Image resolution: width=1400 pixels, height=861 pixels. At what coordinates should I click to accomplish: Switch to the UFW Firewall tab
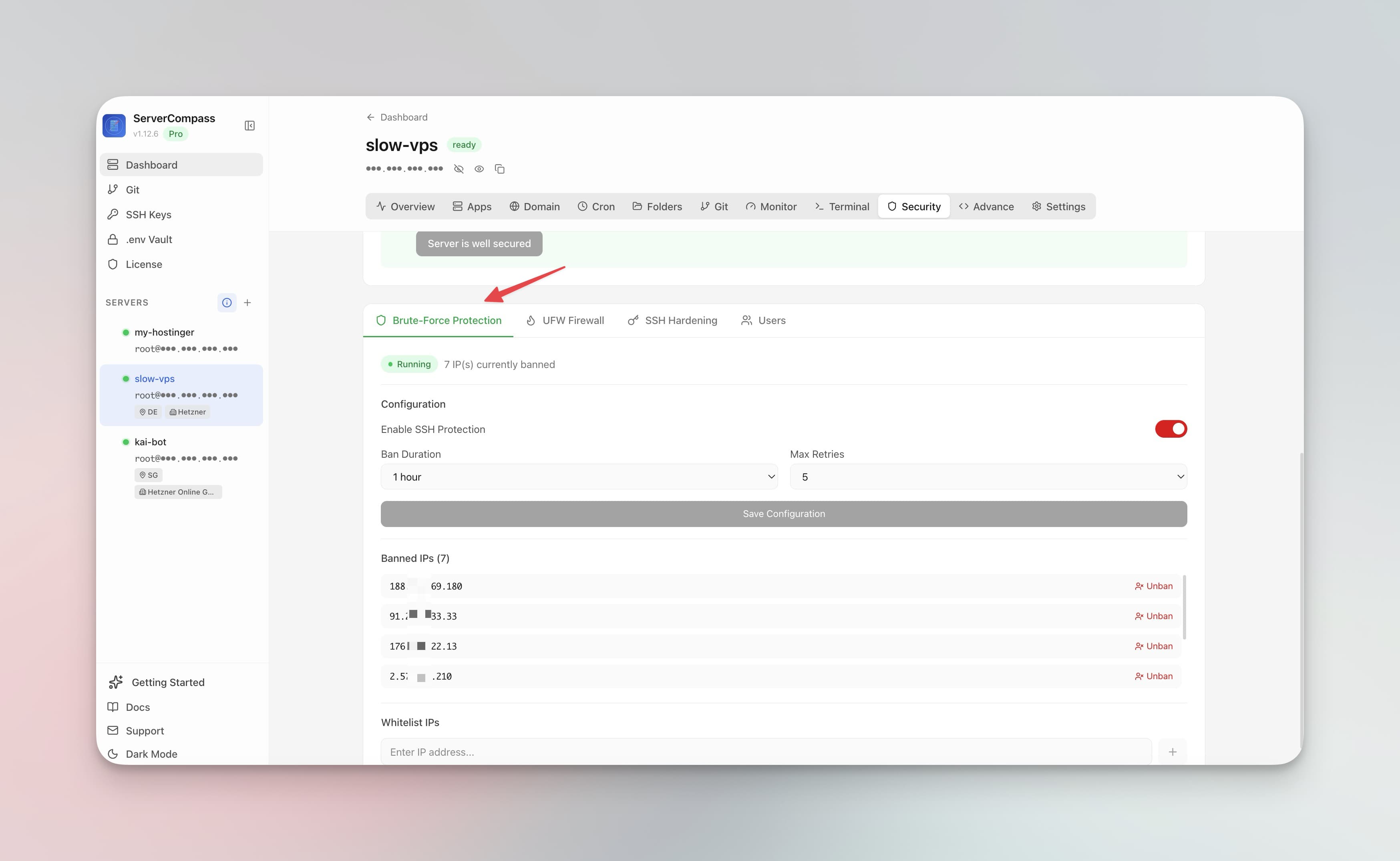tap(565, 320)
